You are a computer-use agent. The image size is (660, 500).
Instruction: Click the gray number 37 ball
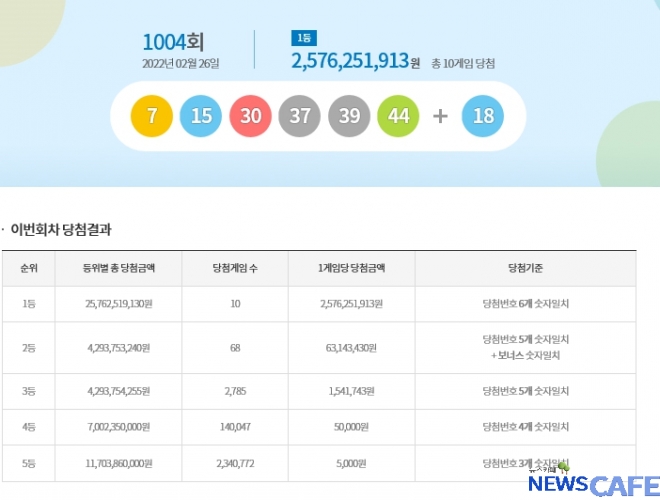[x=299, y=116]
